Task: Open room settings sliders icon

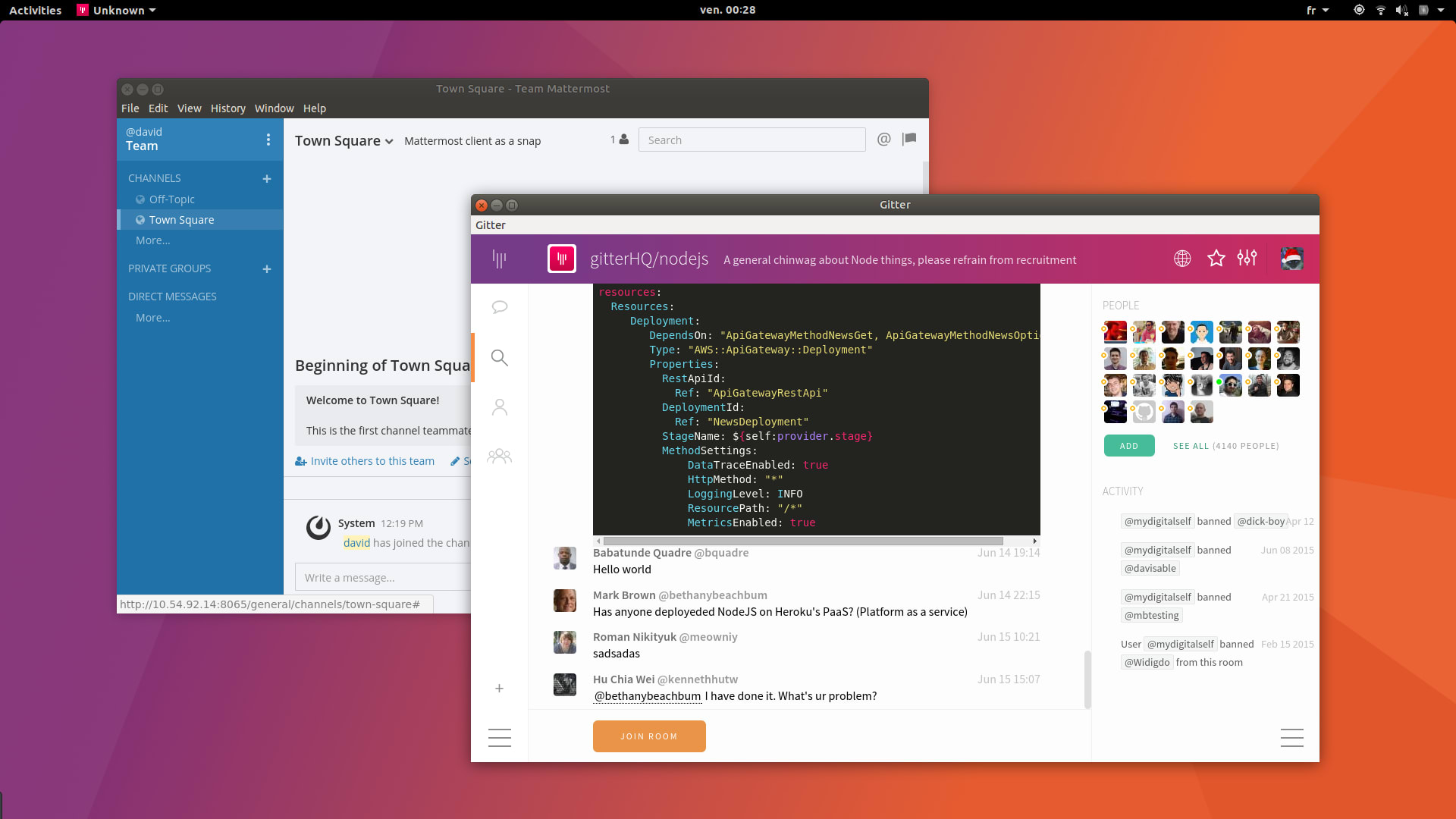Action: [1247, 259]
